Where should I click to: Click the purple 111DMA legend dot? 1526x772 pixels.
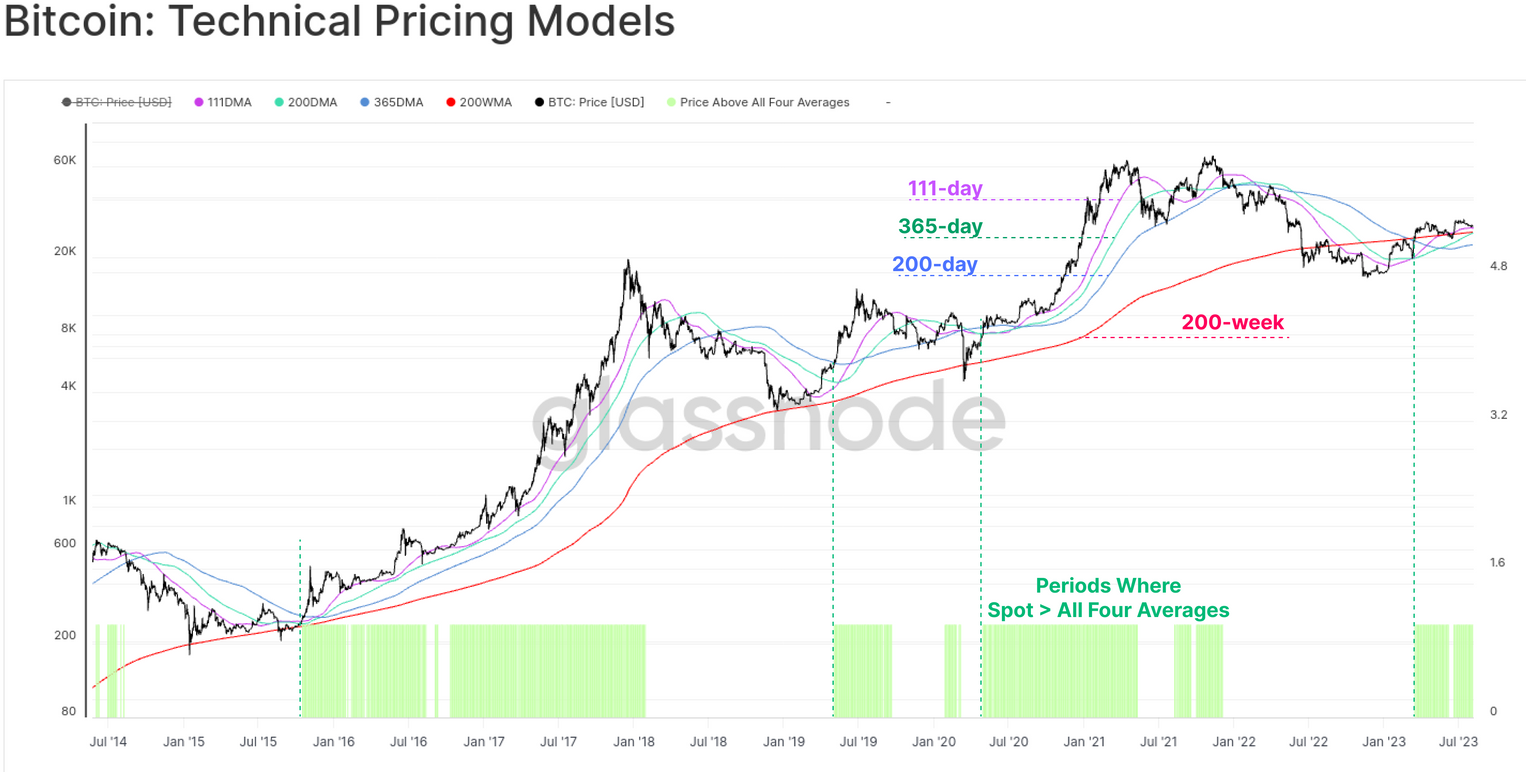(x=199, y=102)
